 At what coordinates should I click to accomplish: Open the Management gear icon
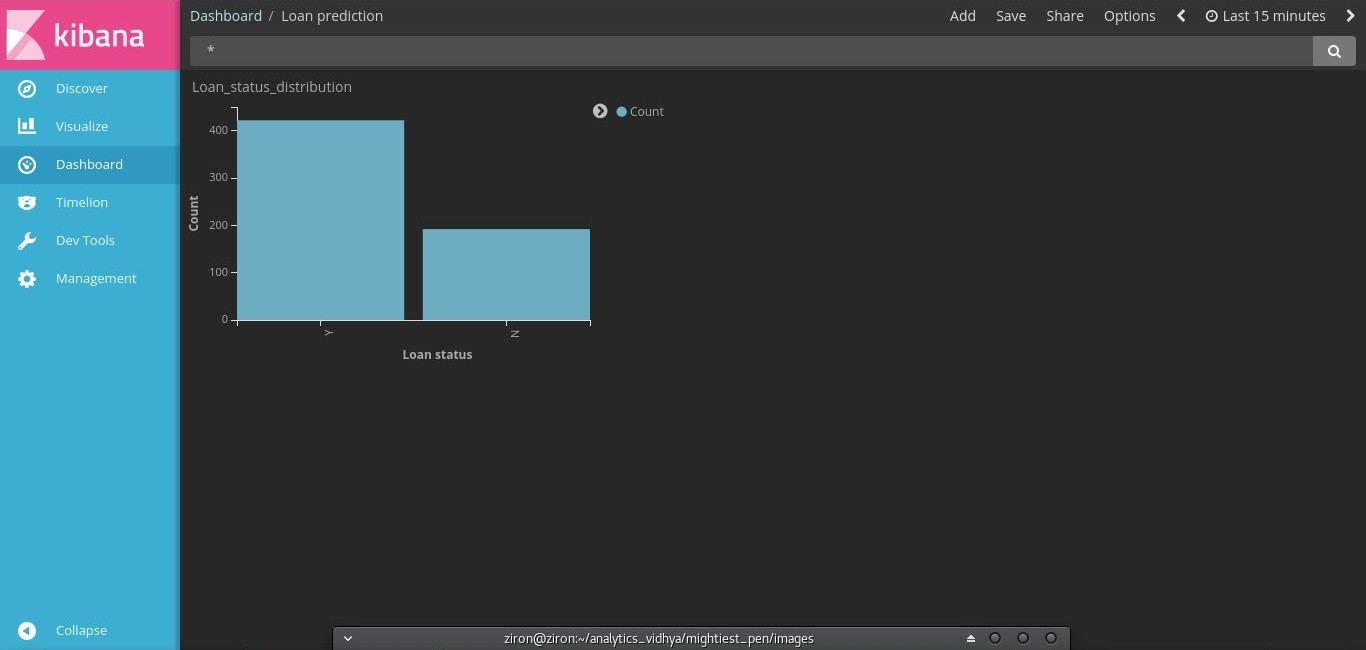27,279
